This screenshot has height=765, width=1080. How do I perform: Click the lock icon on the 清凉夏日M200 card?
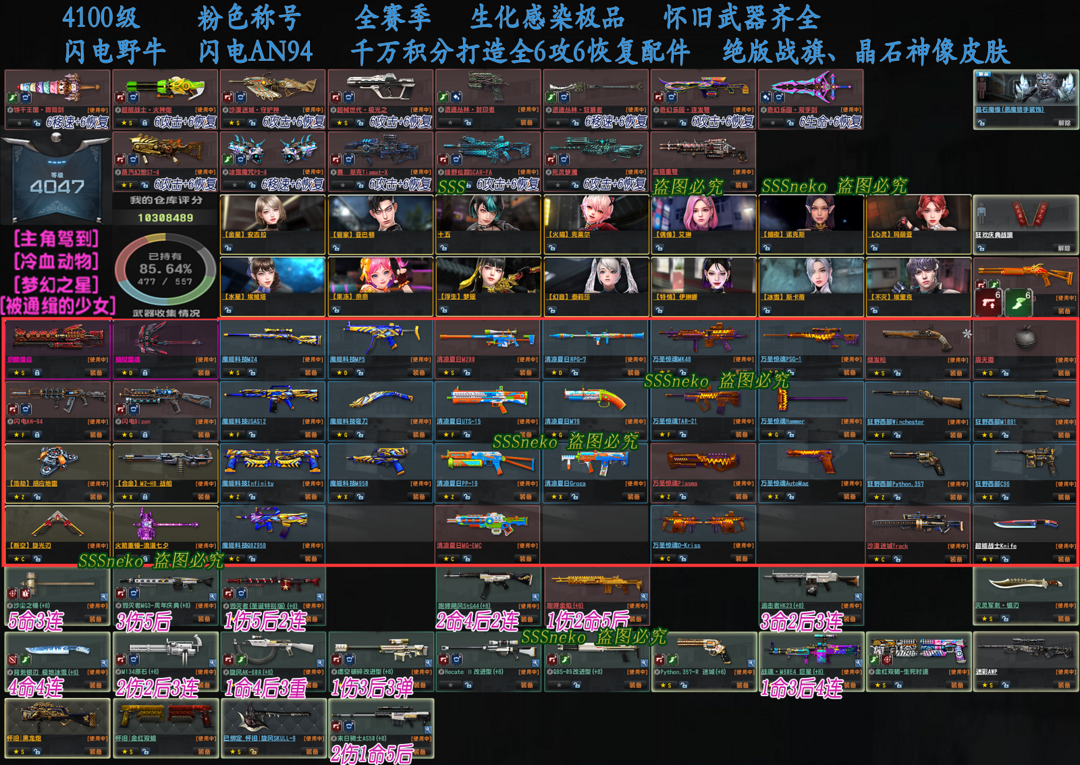467,373
